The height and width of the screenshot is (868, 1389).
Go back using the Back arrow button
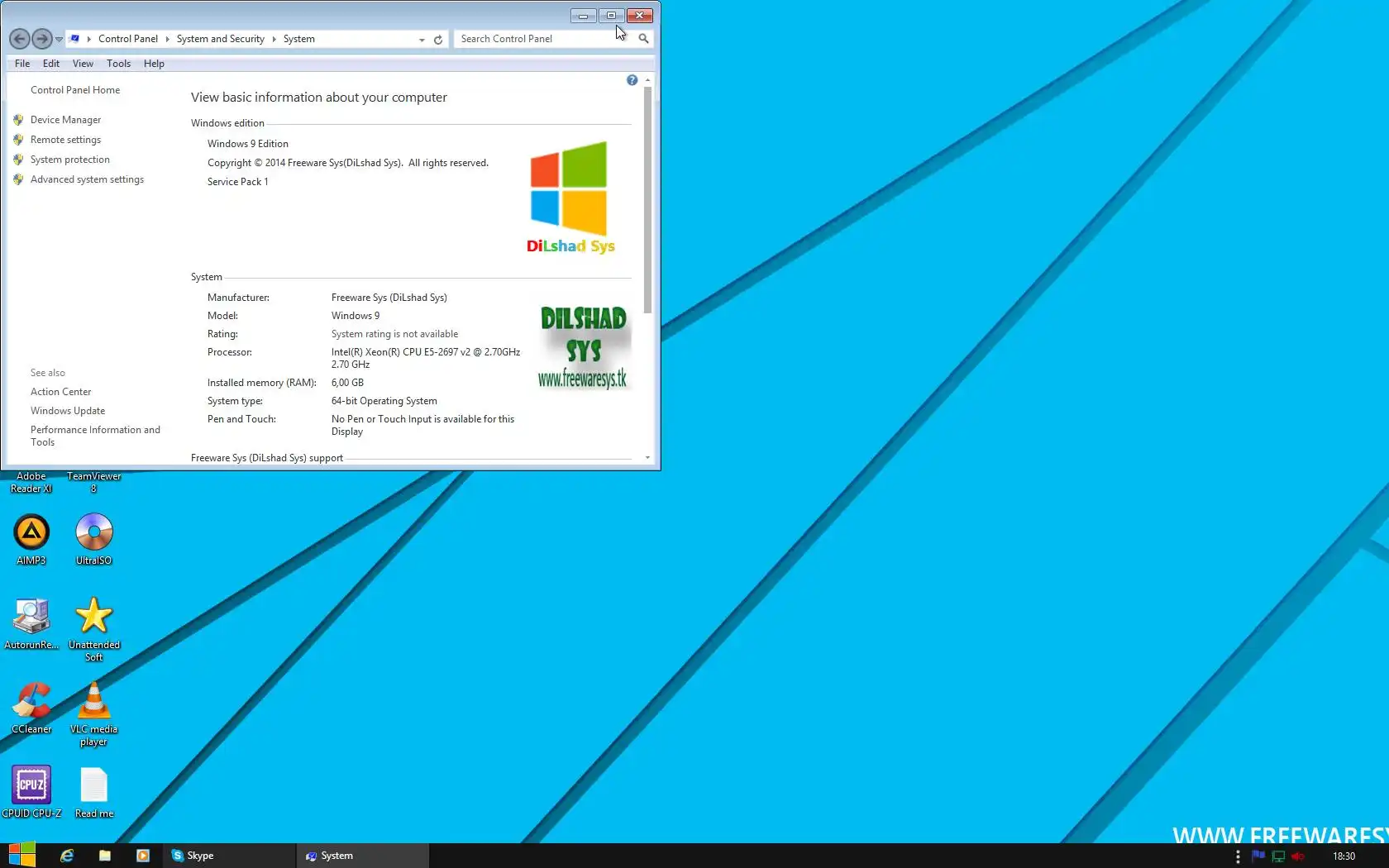[20, 39]
